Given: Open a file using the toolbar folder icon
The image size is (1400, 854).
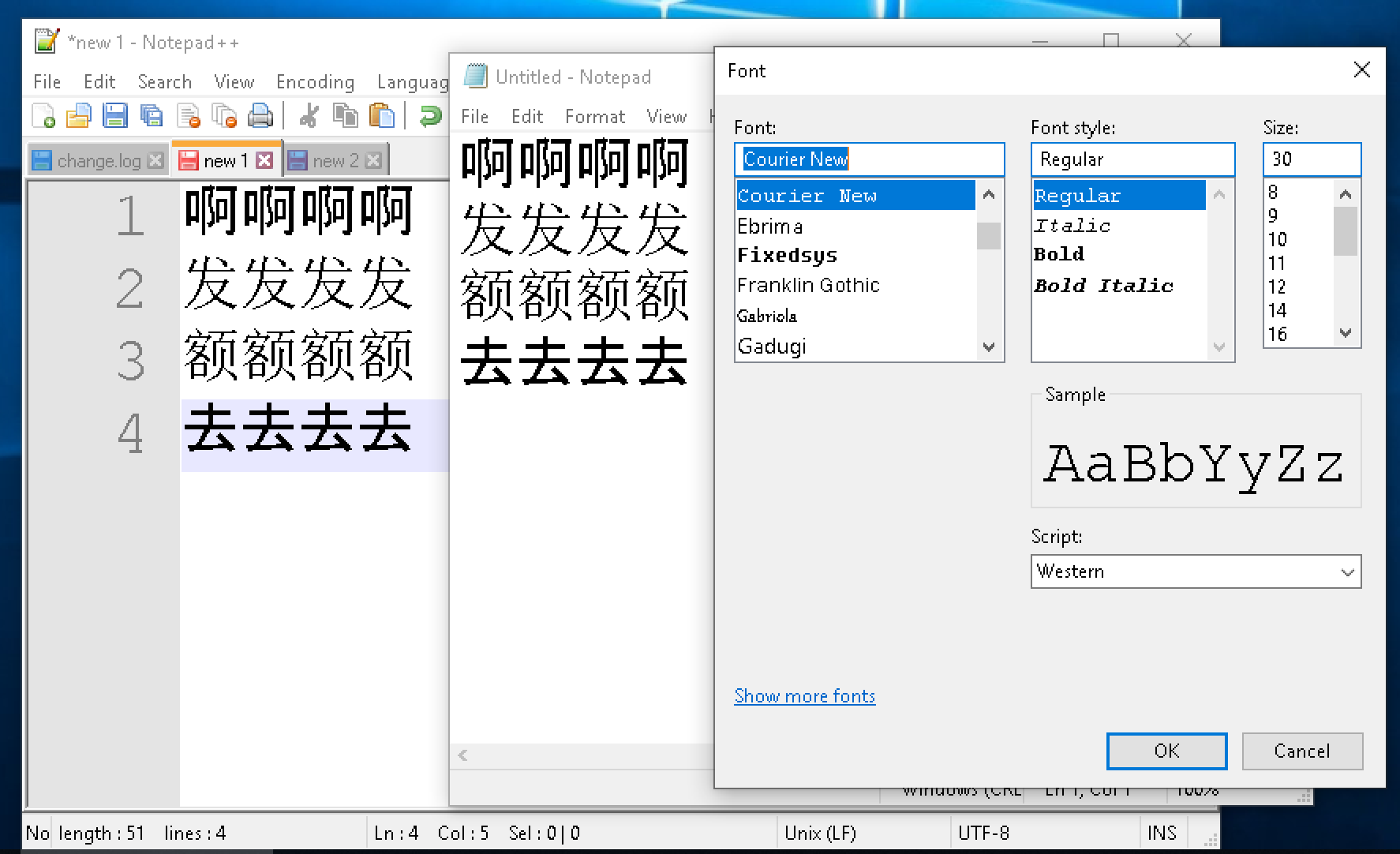Looking at the screenshot, I should (x=80, y=115).
